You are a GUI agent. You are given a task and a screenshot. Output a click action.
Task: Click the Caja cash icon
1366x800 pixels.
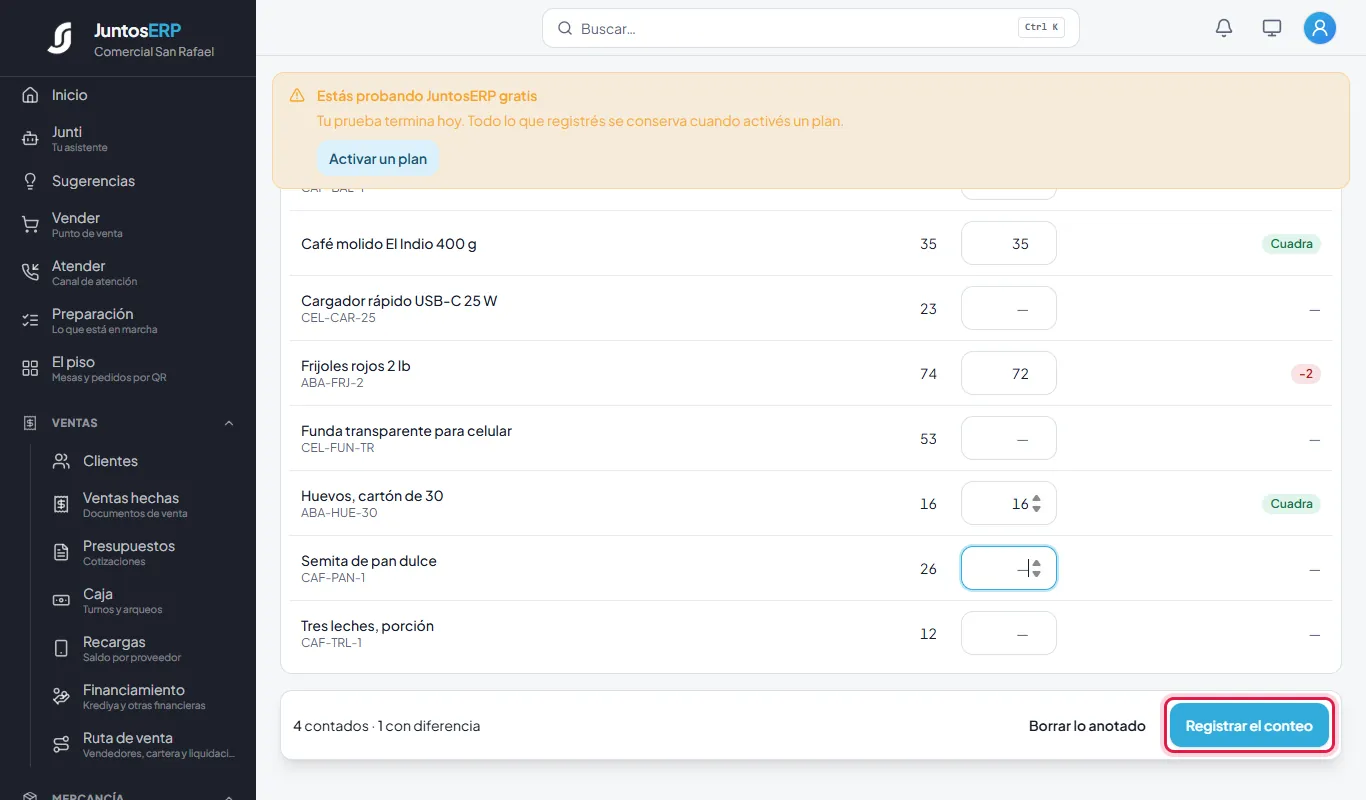coord(61,601)
